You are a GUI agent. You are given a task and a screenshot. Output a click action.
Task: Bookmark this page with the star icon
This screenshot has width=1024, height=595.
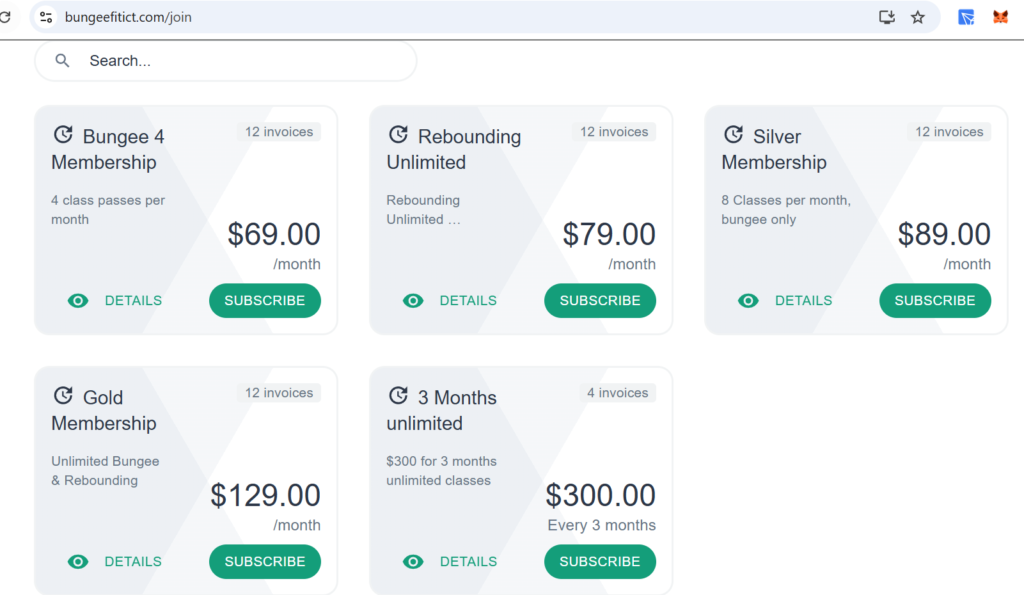[x=918, y=17]
